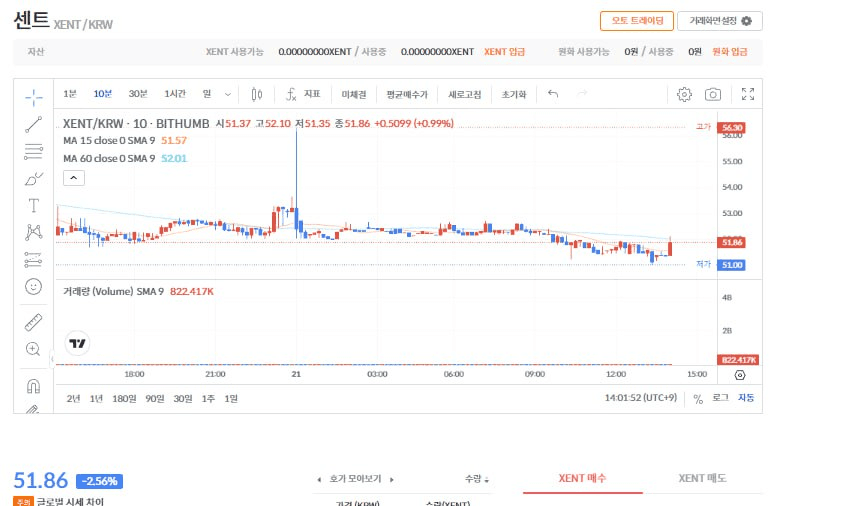Set chart range to 30일
This screenshot has width=846, height=506.
[183, 399]
